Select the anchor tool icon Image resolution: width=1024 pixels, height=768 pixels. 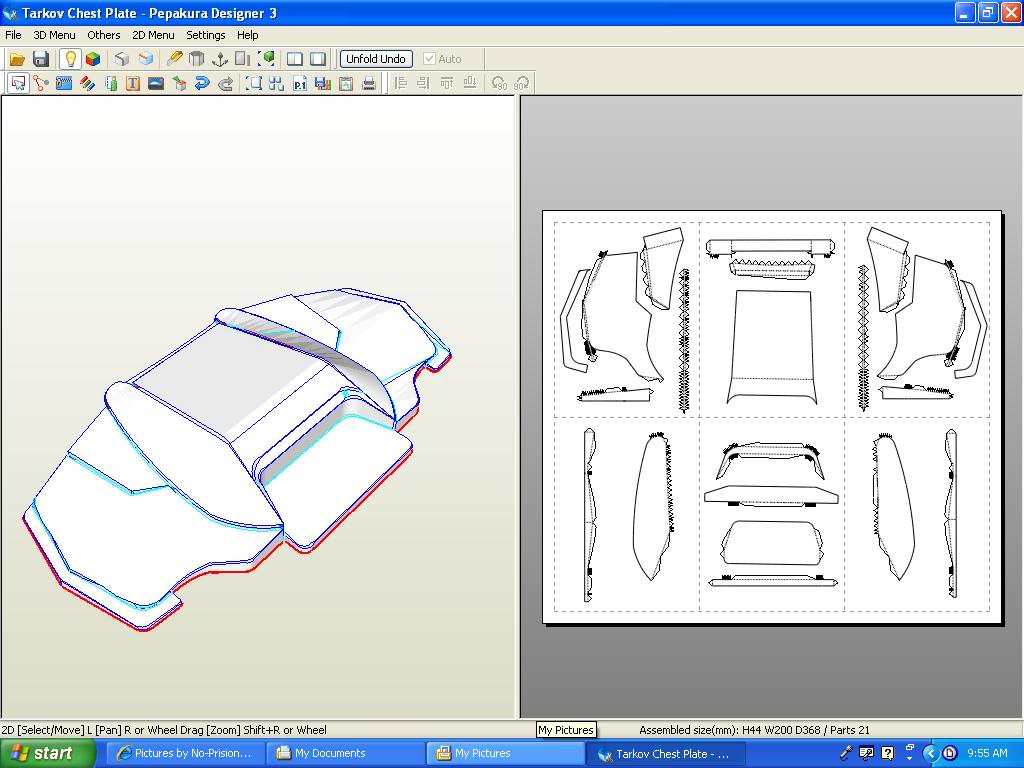click(220, 59)
